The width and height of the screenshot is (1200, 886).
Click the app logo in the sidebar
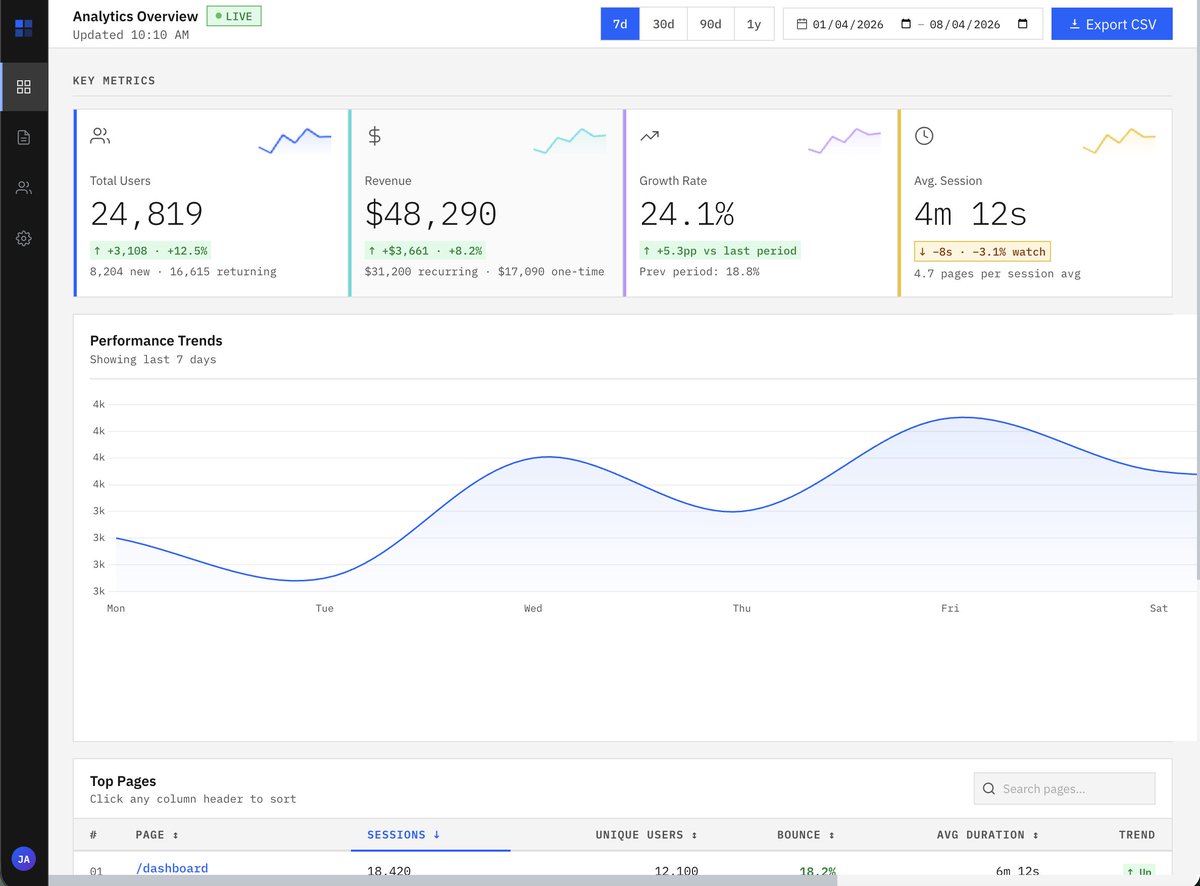(x=24, y=27)
